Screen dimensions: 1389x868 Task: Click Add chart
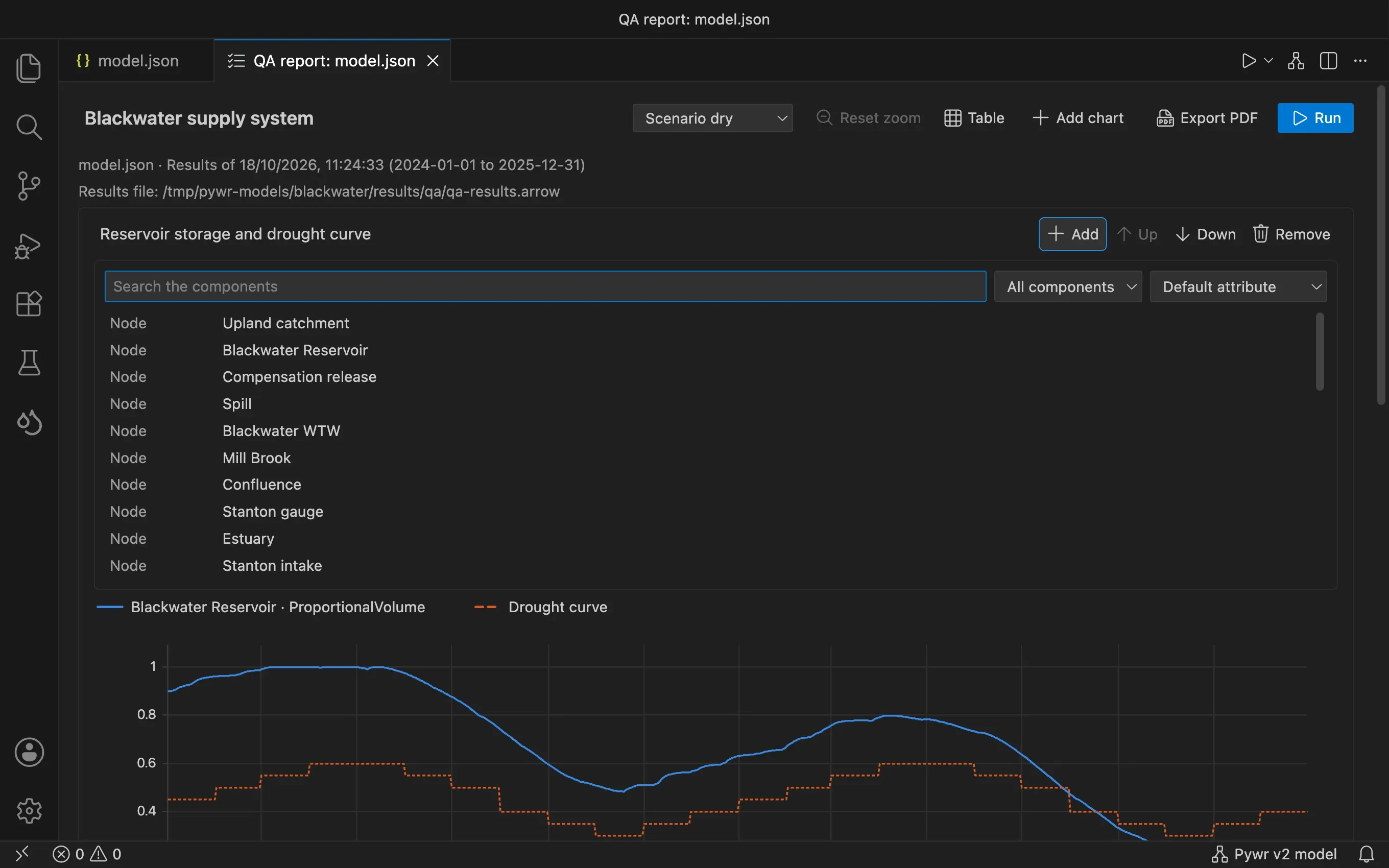pos(1077,118)
